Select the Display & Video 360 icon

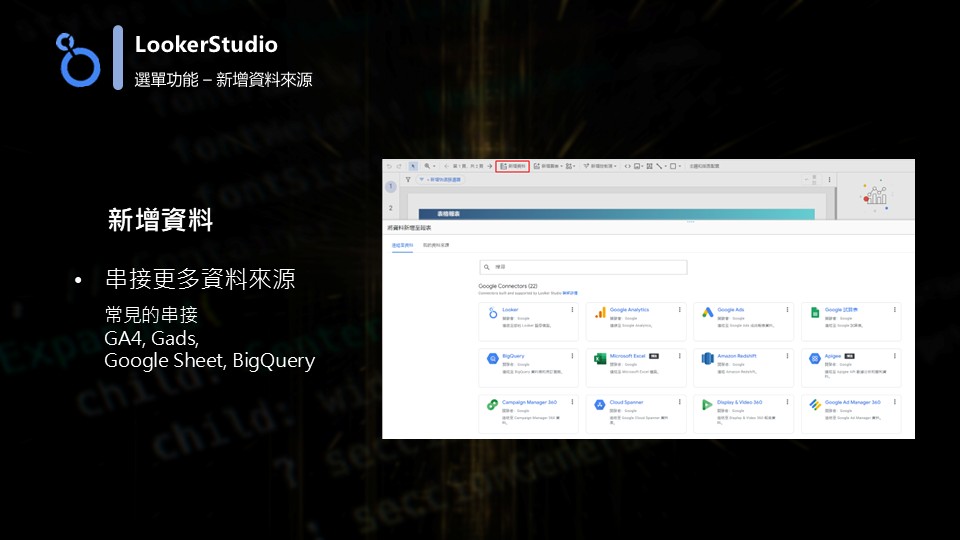click(x=708, y=405)
